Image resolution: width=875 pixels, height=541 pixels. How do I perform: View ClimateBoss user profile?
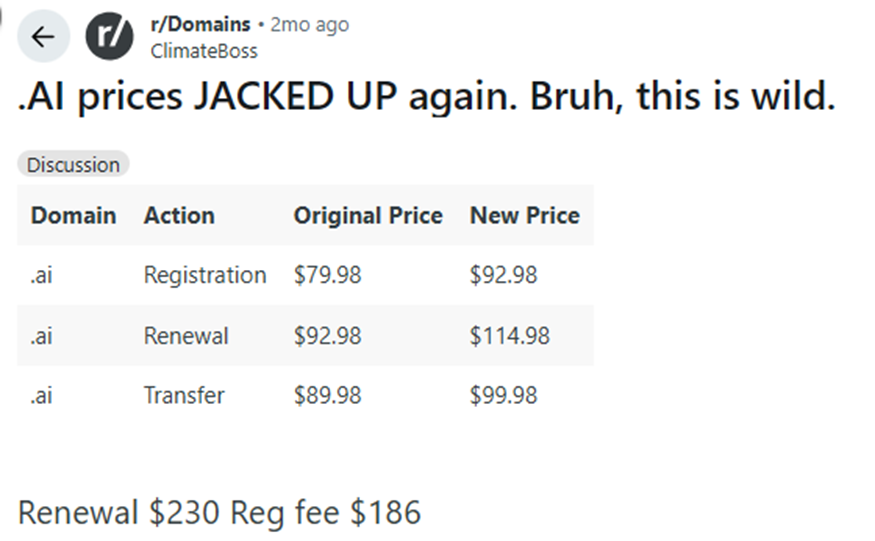pyautogui.click(x=203, y=51)
